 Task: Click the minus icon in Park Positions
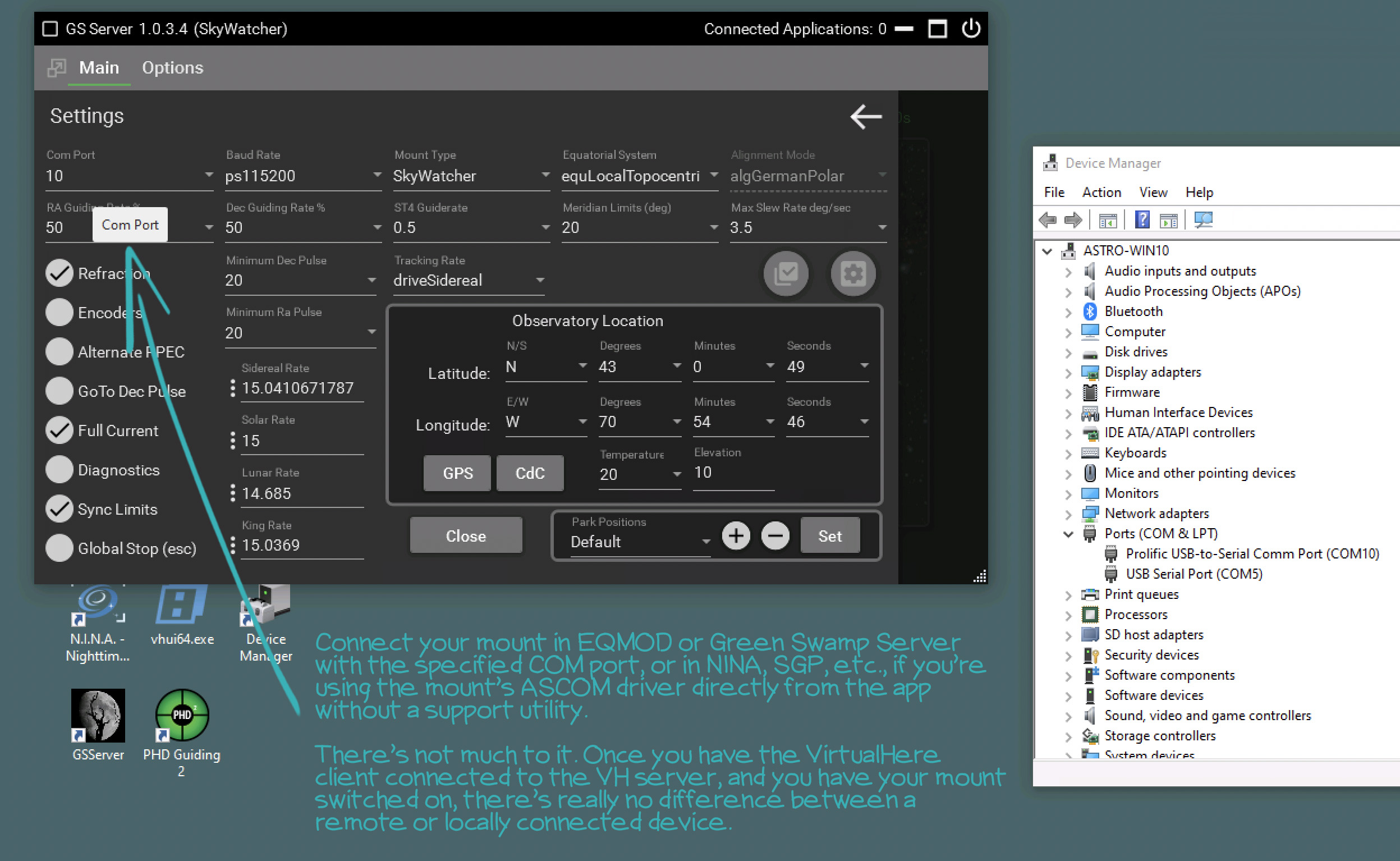(775, 536)
